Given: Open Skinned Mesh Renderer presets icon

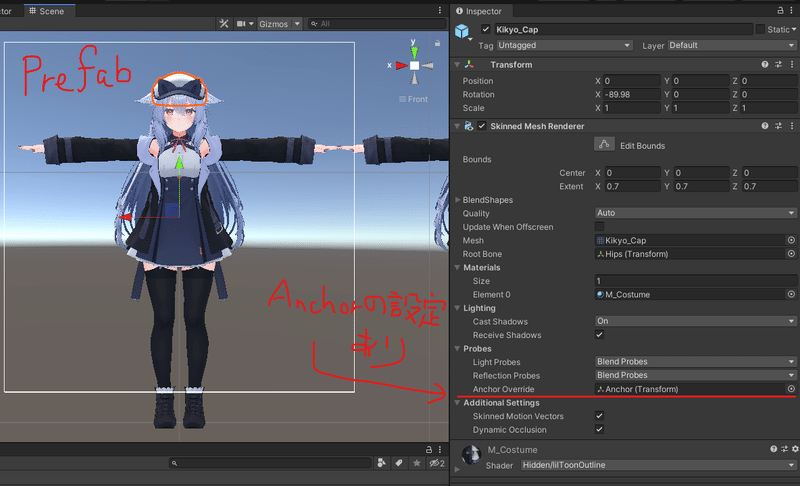Looking at the screenshot, I should [778, 125].
